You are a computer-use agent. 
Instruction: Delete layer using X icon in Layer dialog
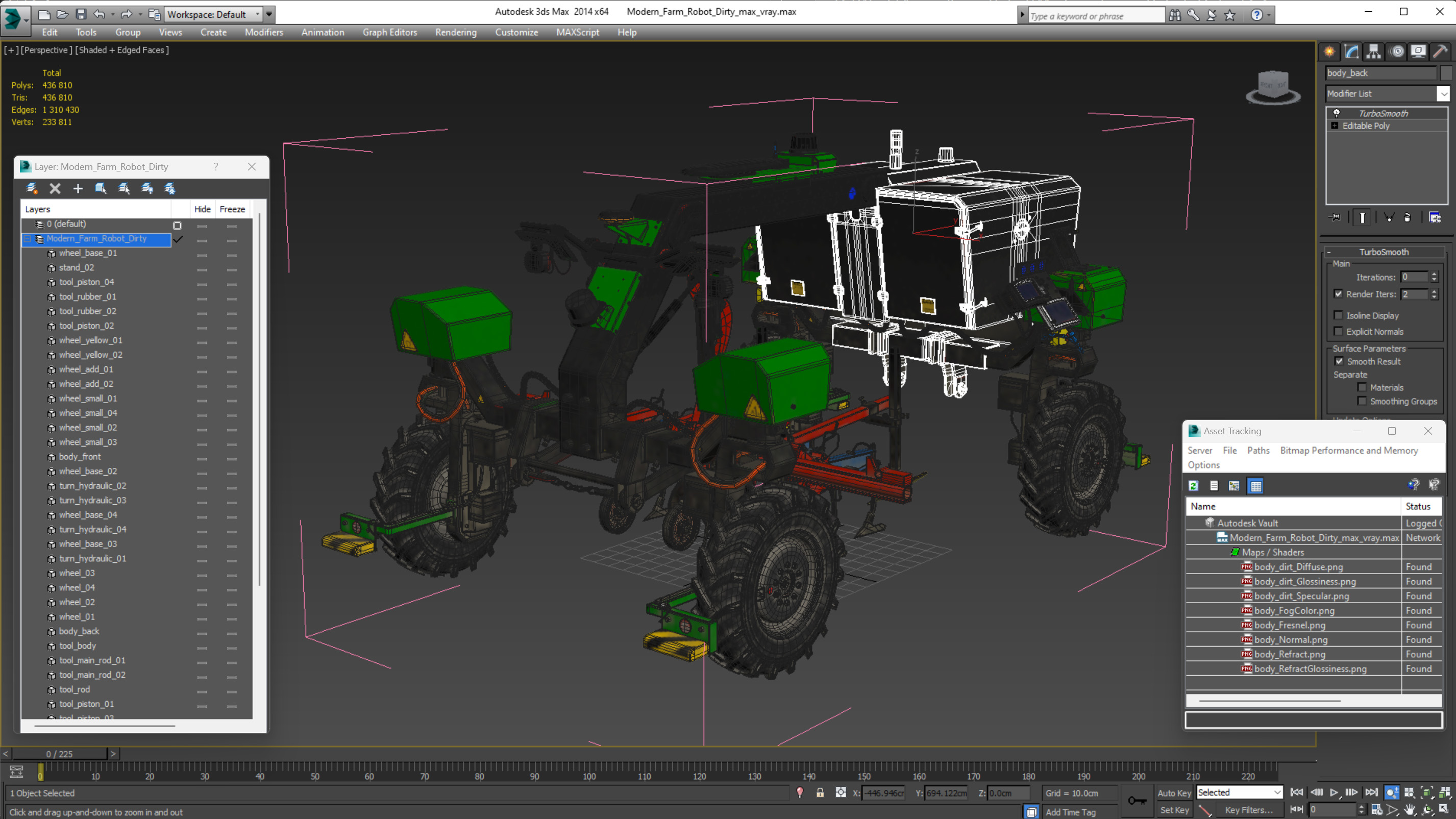point(55,188)
